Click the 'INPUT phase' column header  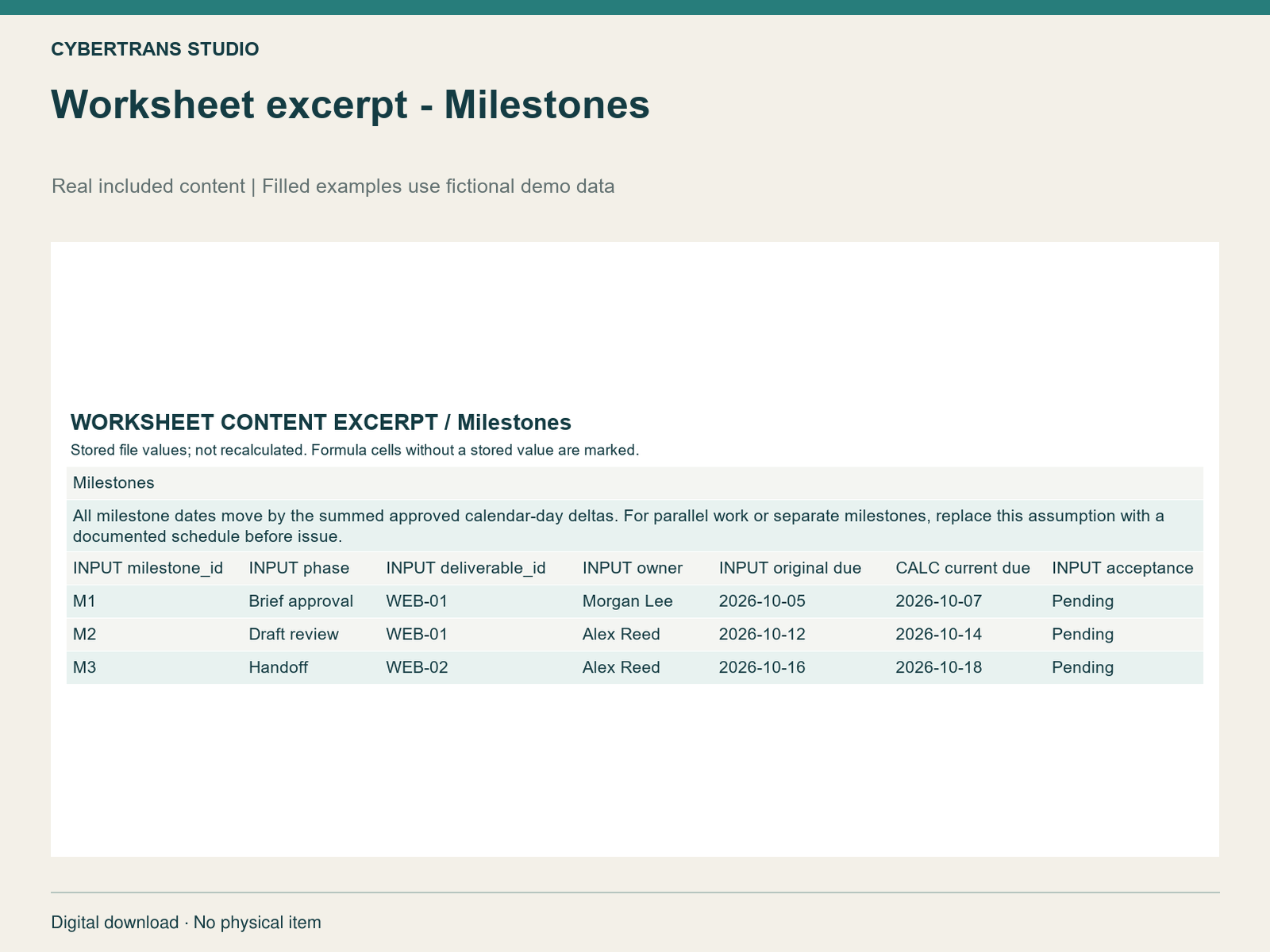[298, 568]
